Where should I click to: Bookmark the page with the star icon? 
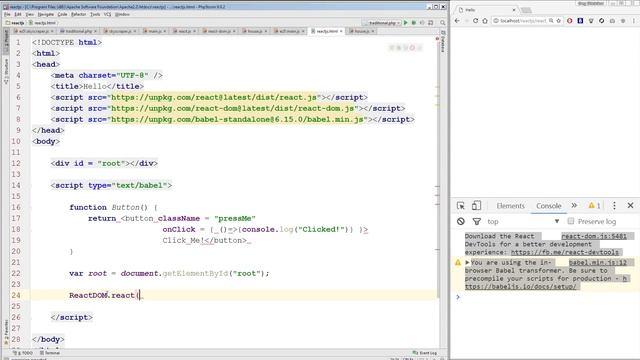point(558,20)
